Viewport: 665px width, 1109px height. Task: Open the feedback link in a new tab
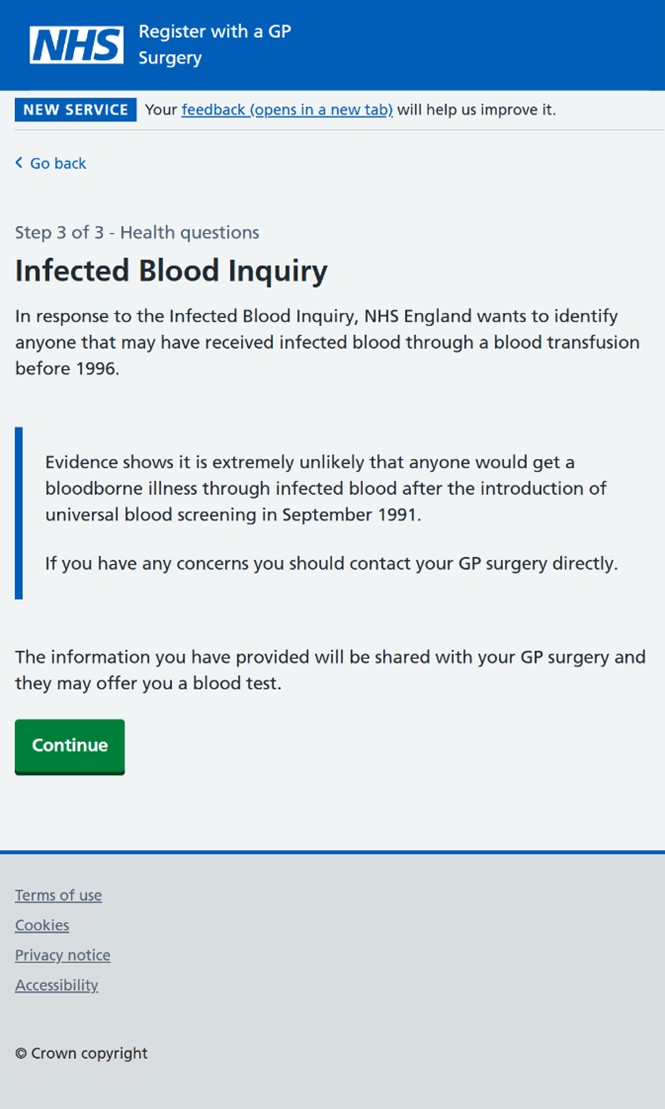click(x=287, y=110)
